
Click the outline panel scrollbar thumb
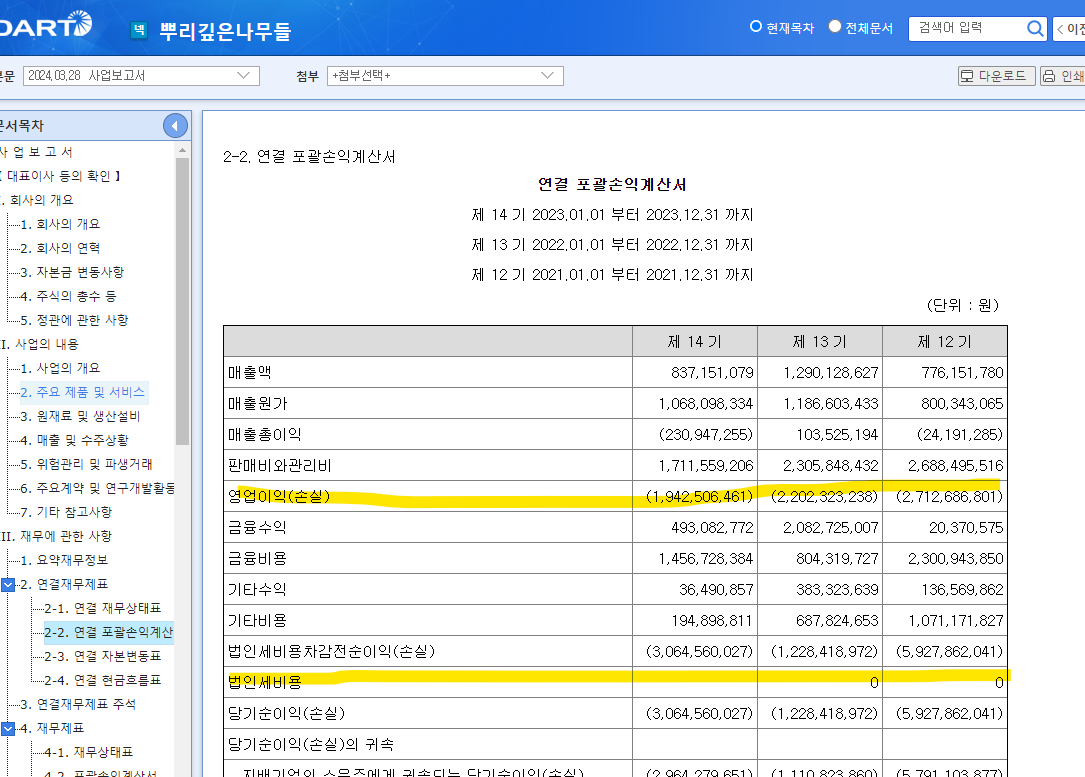coord(182,301)
